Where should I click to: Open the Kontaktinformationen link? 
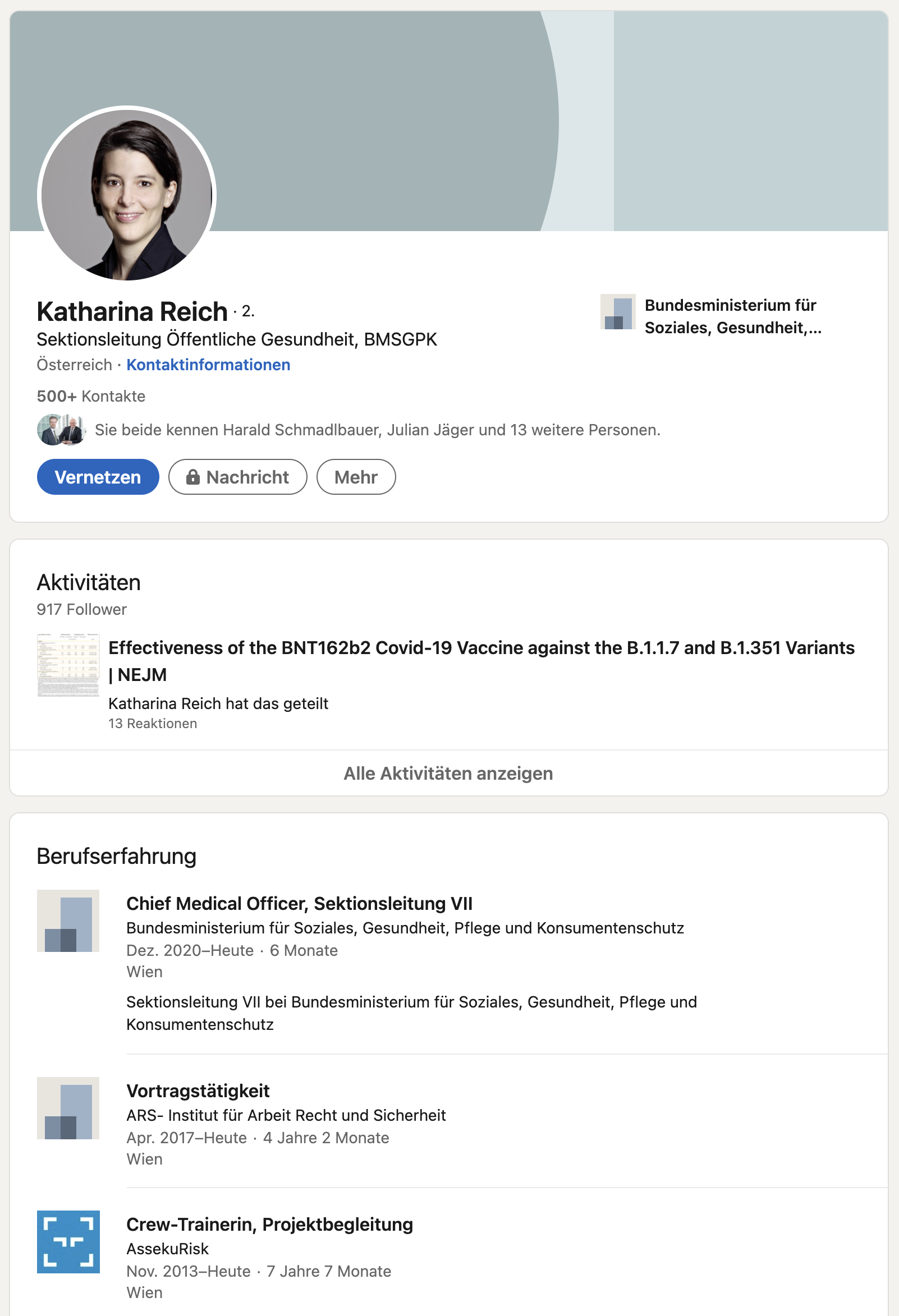click(208, 365)
